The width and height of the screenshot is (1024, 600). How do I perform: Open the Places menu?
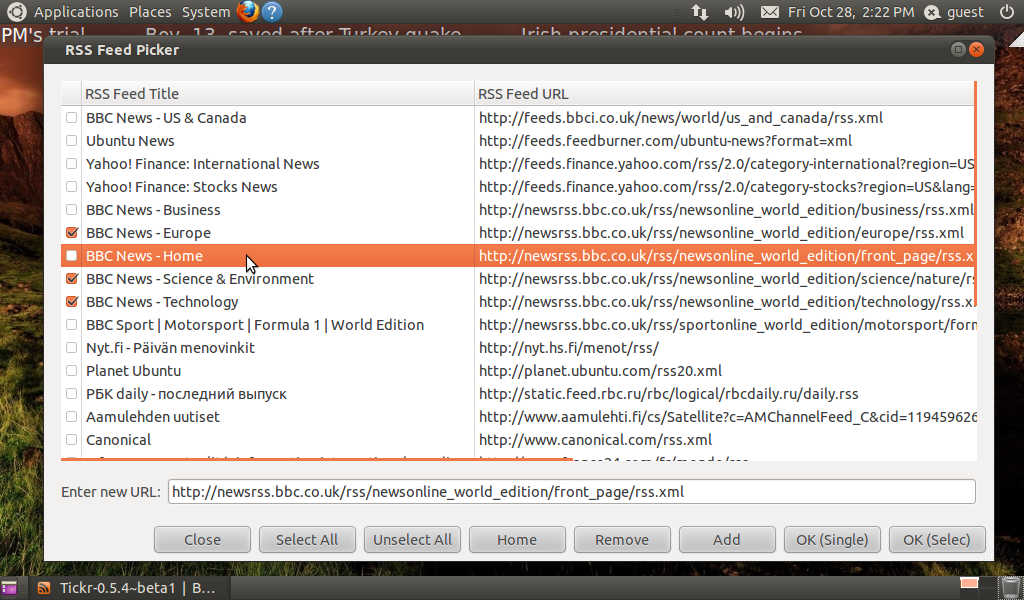(150, 12)
